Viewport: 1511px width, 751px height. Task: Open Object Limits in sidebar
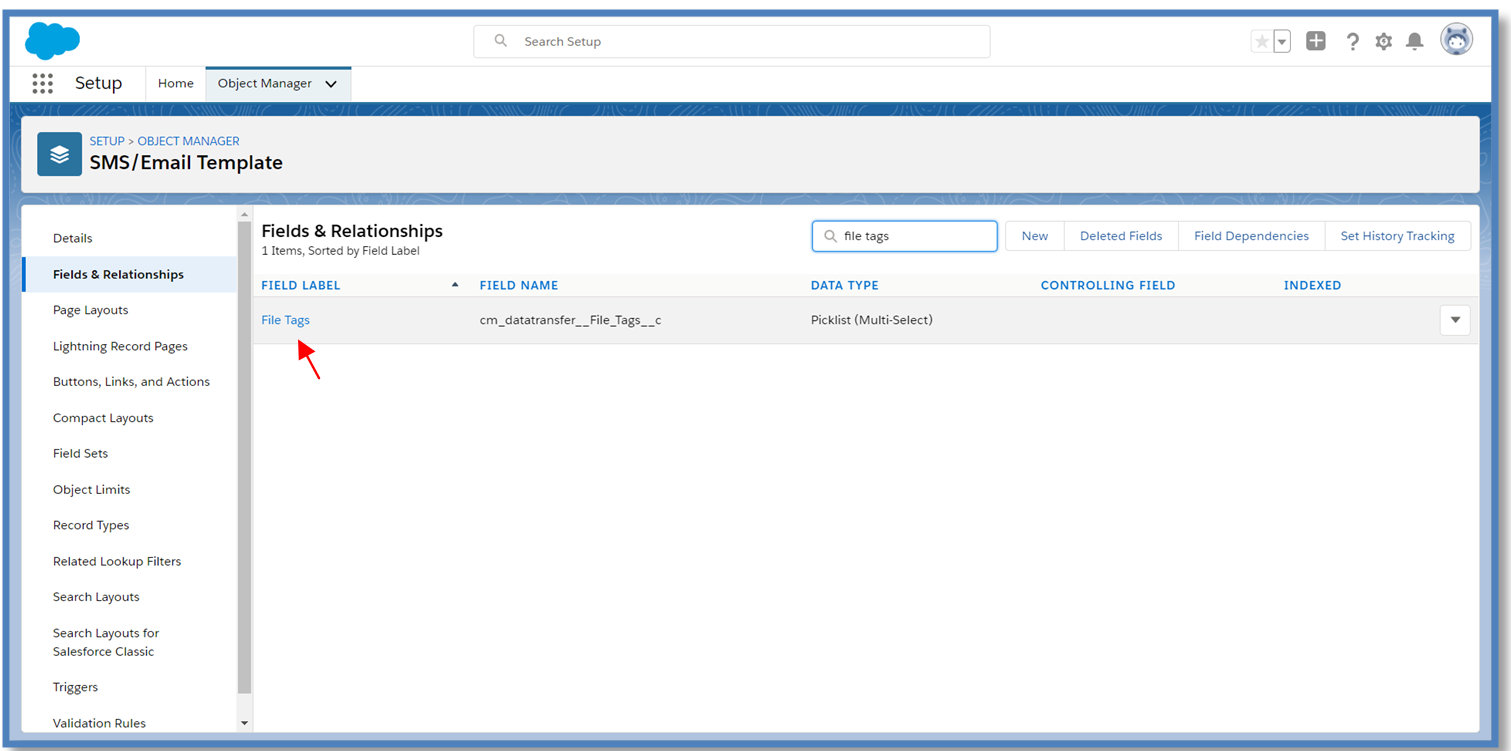(x=92, y=489)
